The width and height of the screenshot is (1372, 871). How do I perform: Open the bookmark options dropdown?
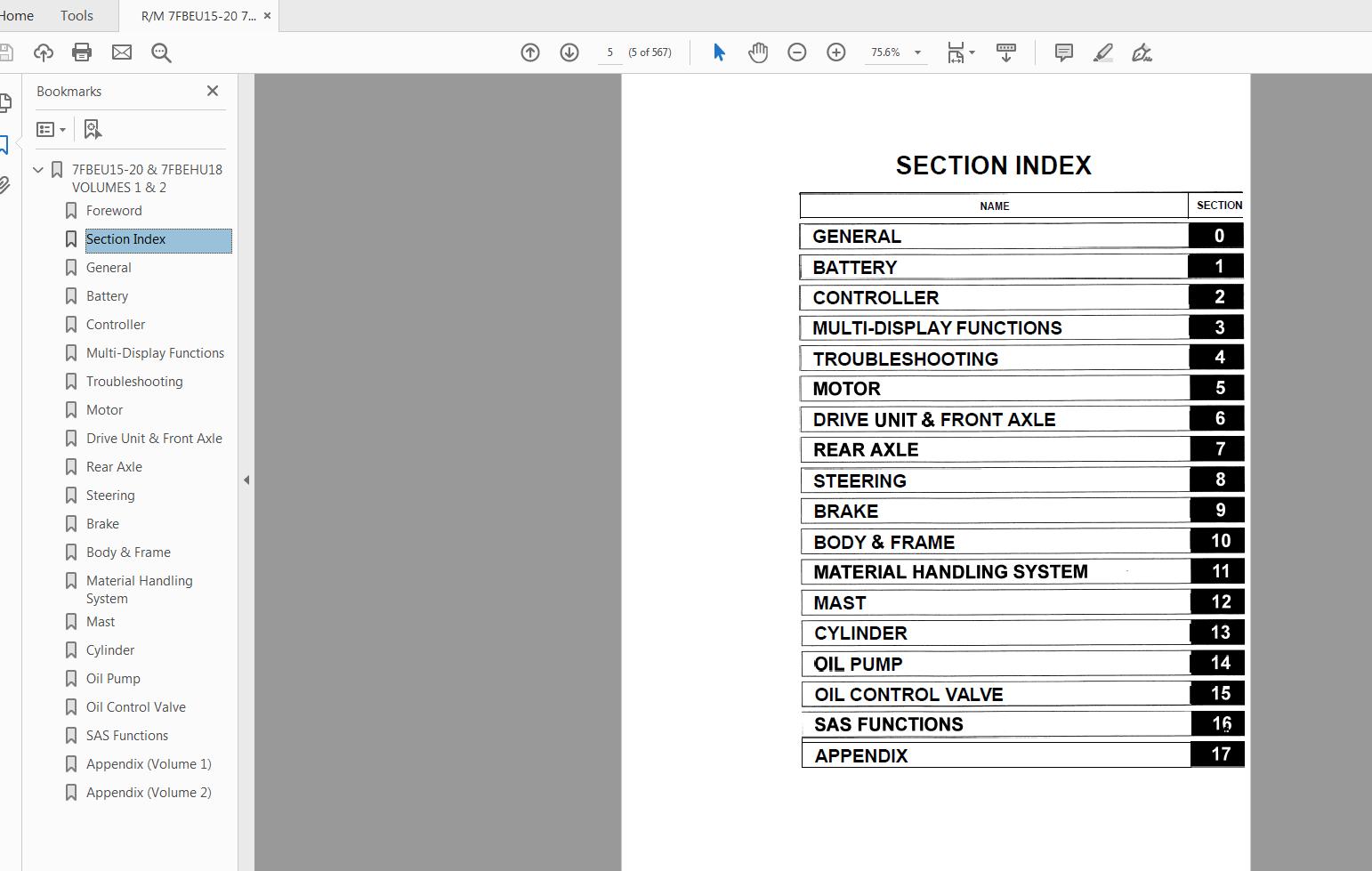tap(51, 129)
